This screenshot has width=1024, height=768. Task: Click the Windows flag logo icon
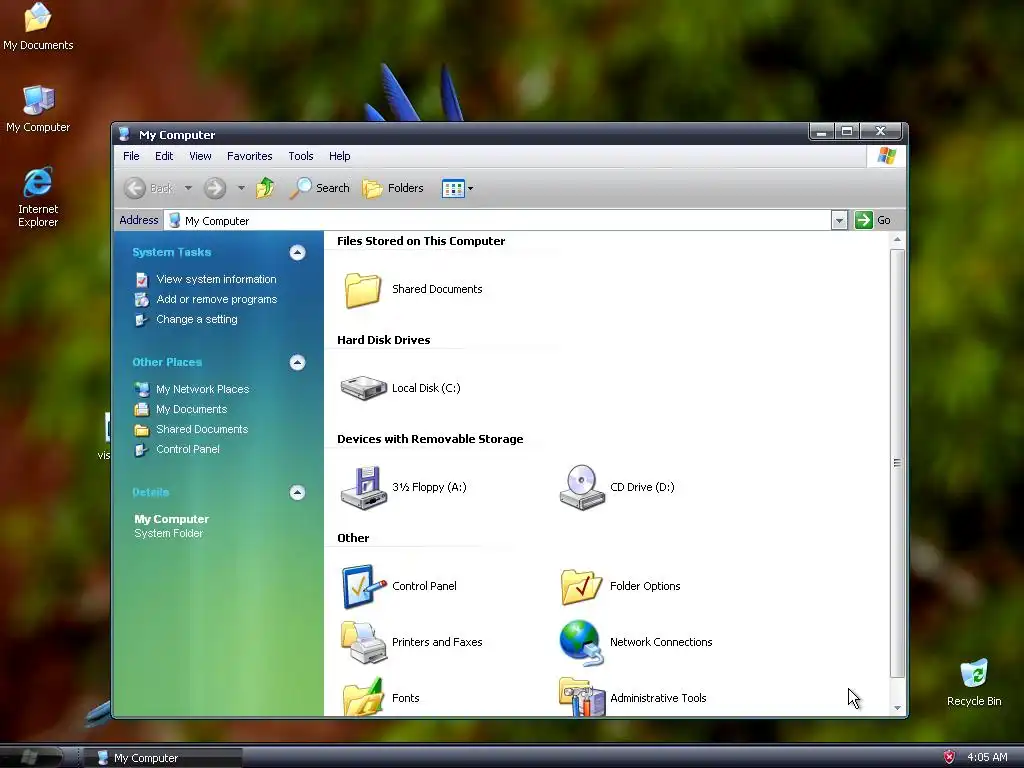point(887,156)
